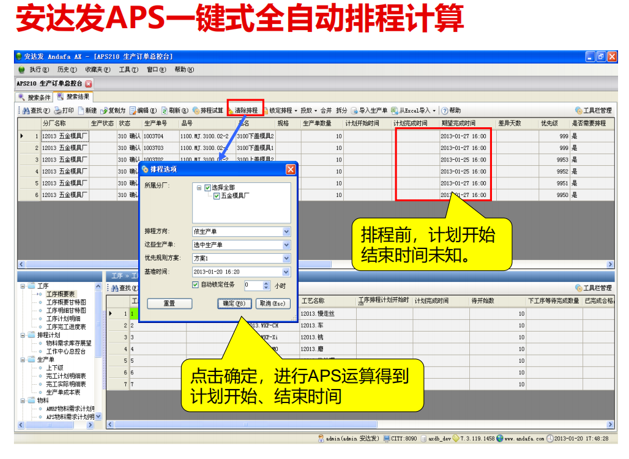The height and width of the screenshot is (459, 629).
Task: Click the 重置 reset button
Action: 170,303
